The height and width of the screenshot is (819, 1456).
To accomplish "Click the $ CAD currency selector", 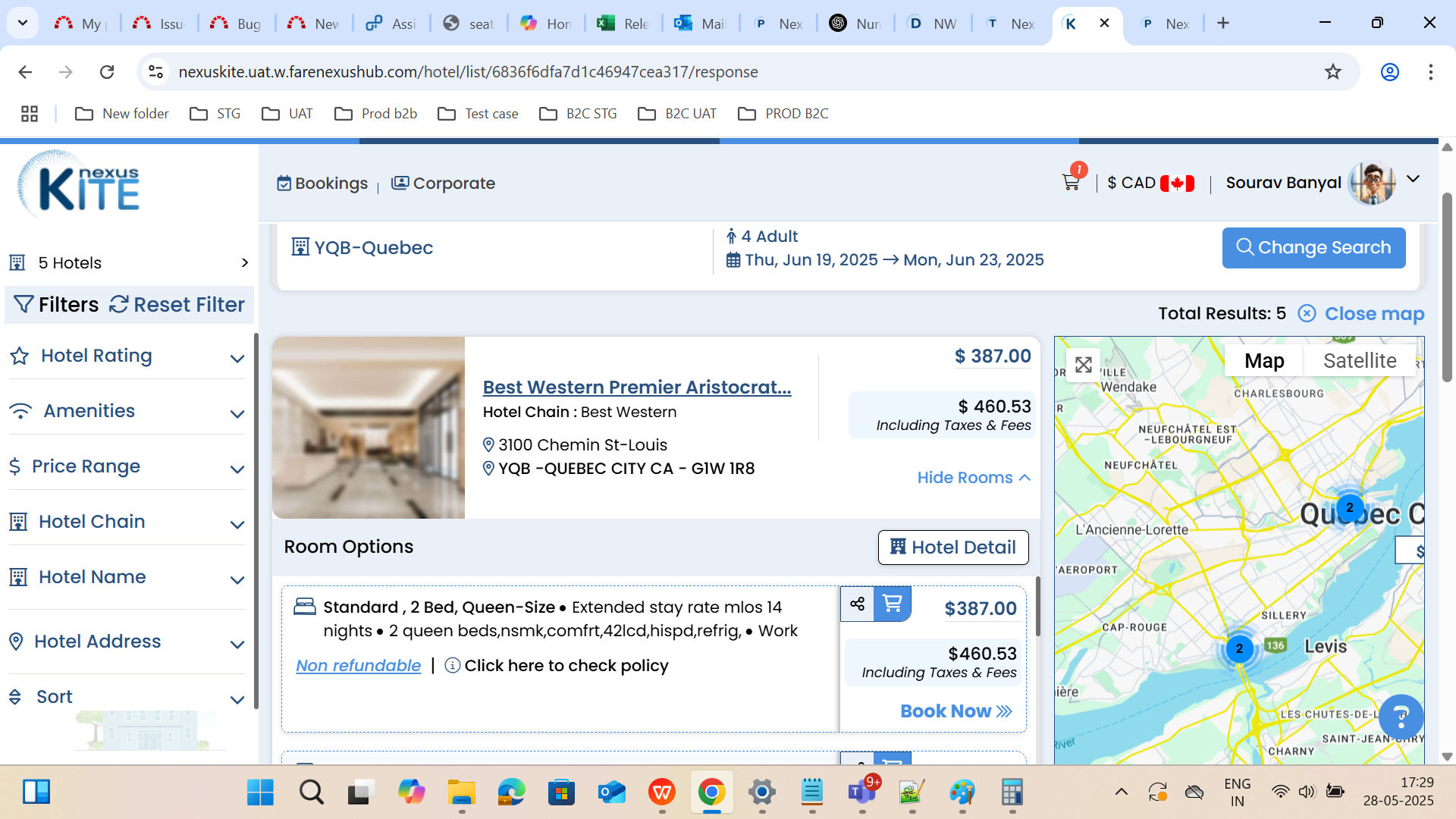I will tap(1150, 184).
